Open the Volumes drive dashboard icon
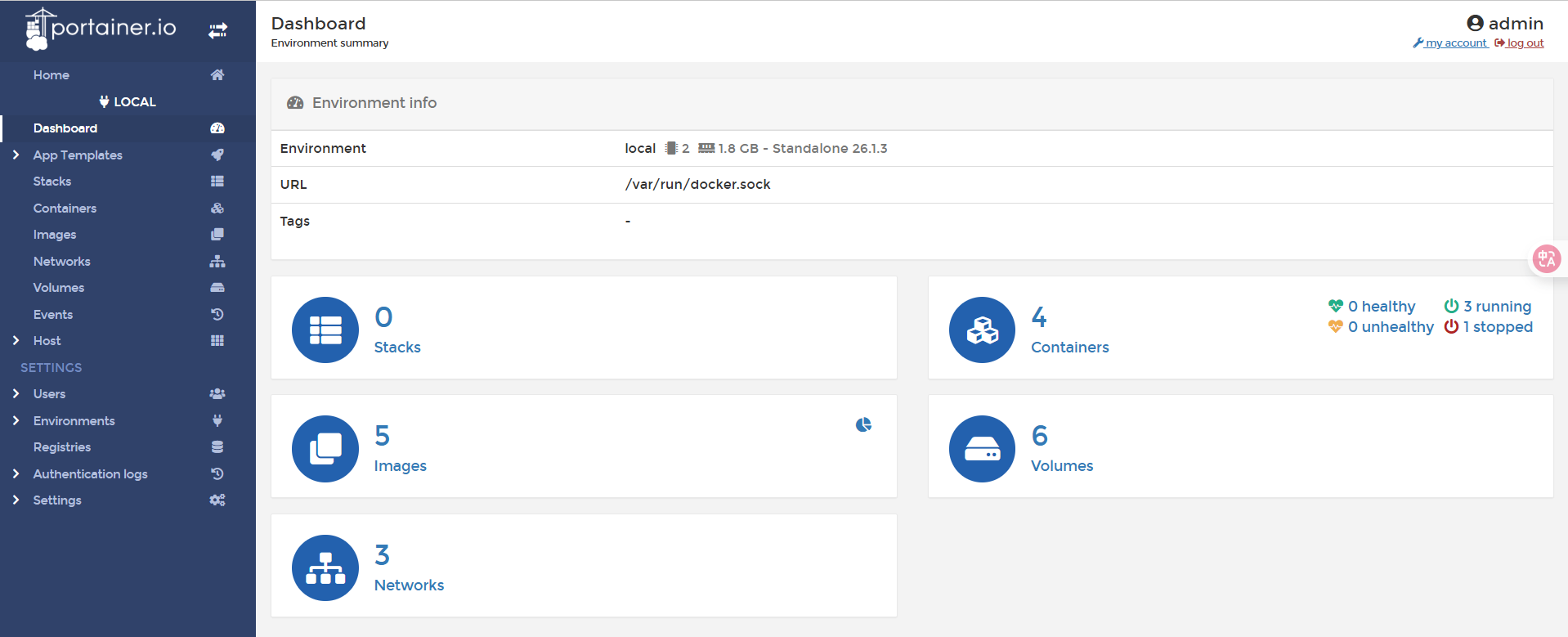The image size is (1568, 637). coord(982,449)
